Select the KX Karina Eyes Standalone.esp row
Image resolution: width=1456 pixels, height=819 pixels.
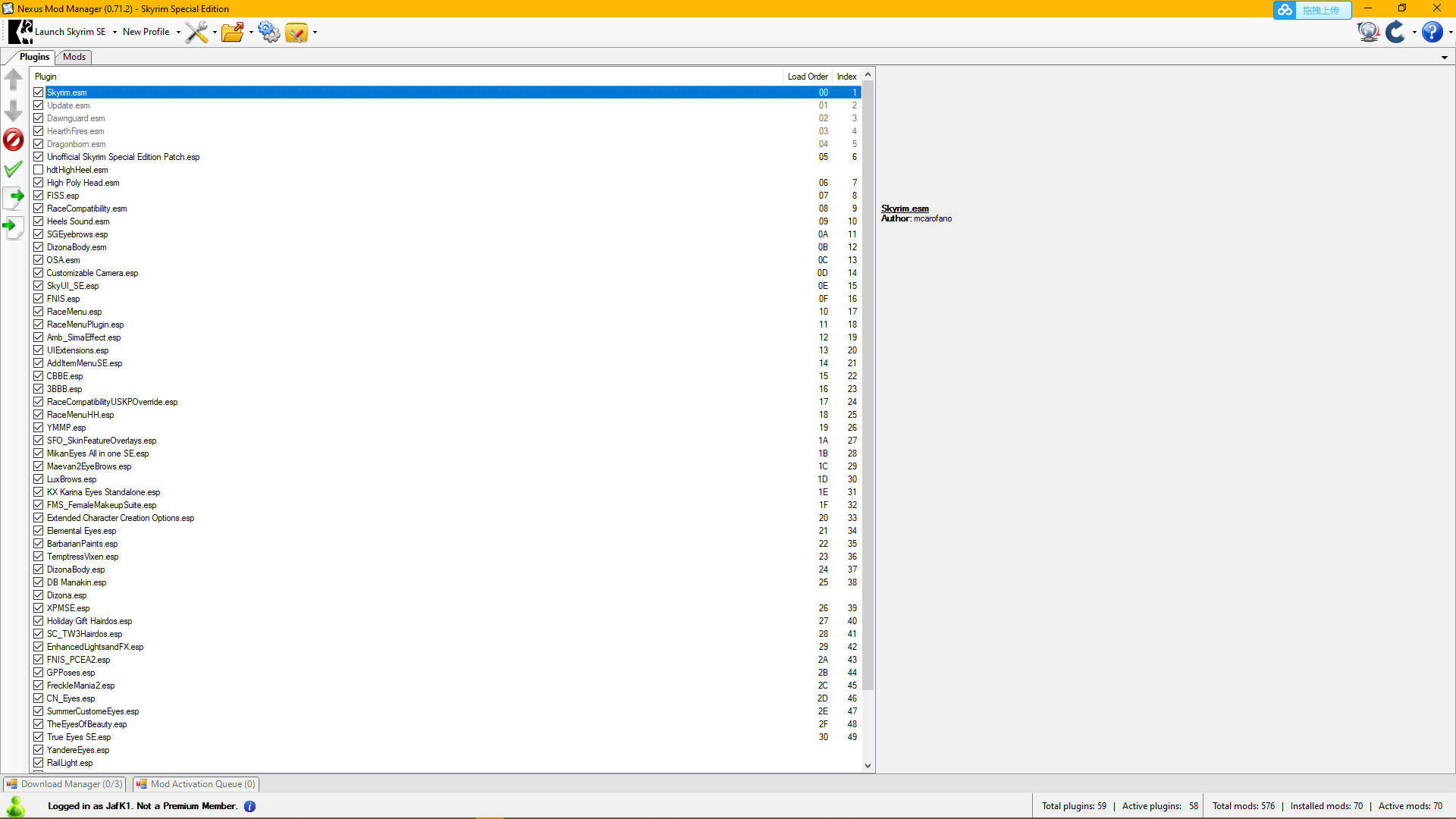[x=446, y=492]
